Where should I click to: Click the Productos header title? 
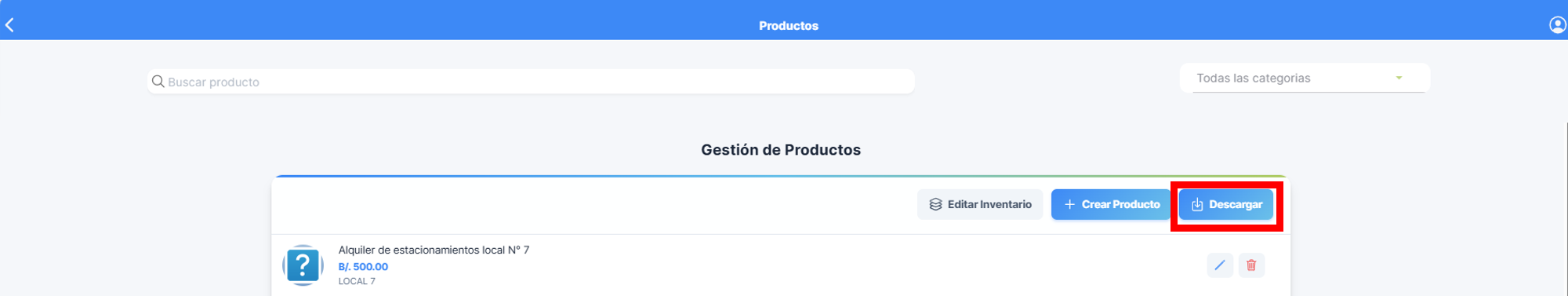click(789, 26)
